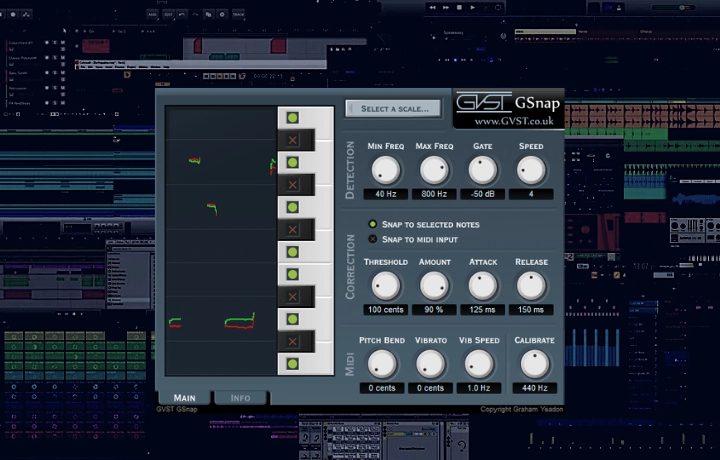Click the Max Freq knob
The height and width of the screenshot is (460, 720).
[x=434, y=170]
